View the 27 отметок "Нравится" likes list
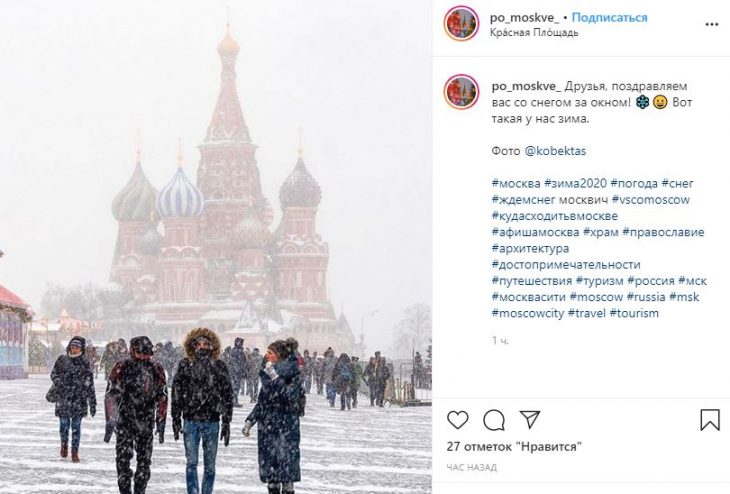The image size is (730, 494). click(x=514, y=447)
